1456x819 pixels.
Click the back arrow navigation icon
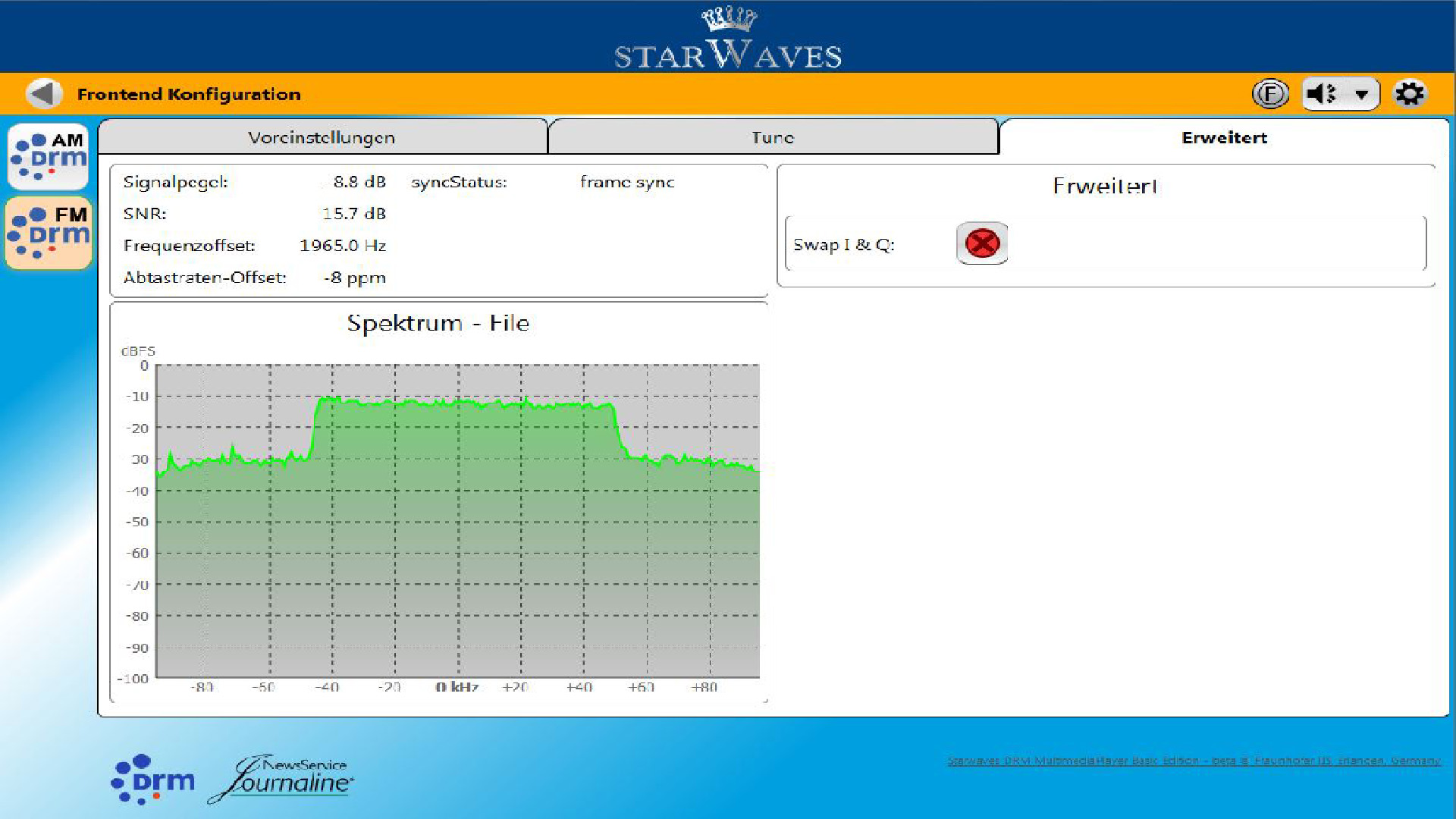43,93
